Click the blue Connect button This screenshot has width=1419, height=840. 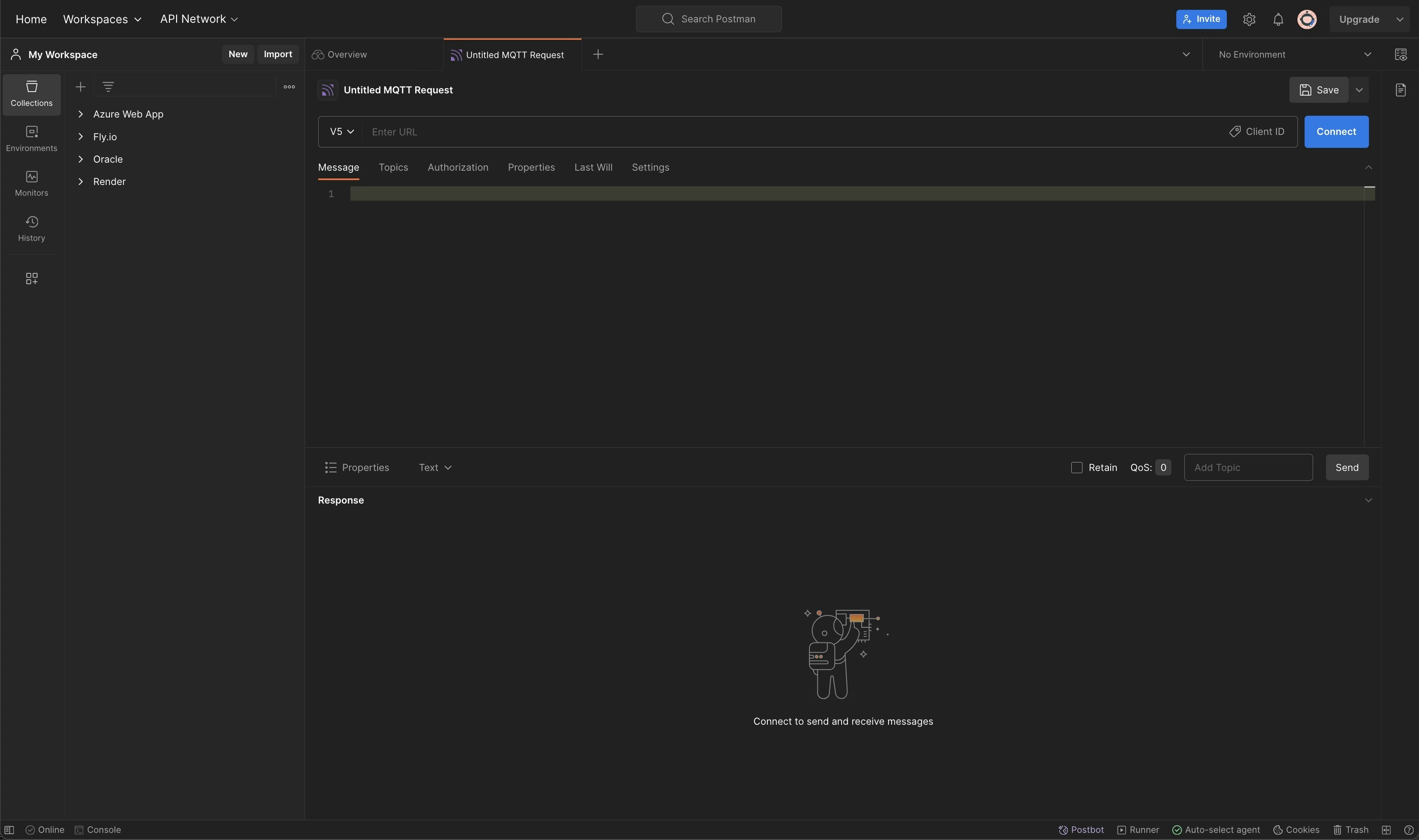(x=1336, y=132)
